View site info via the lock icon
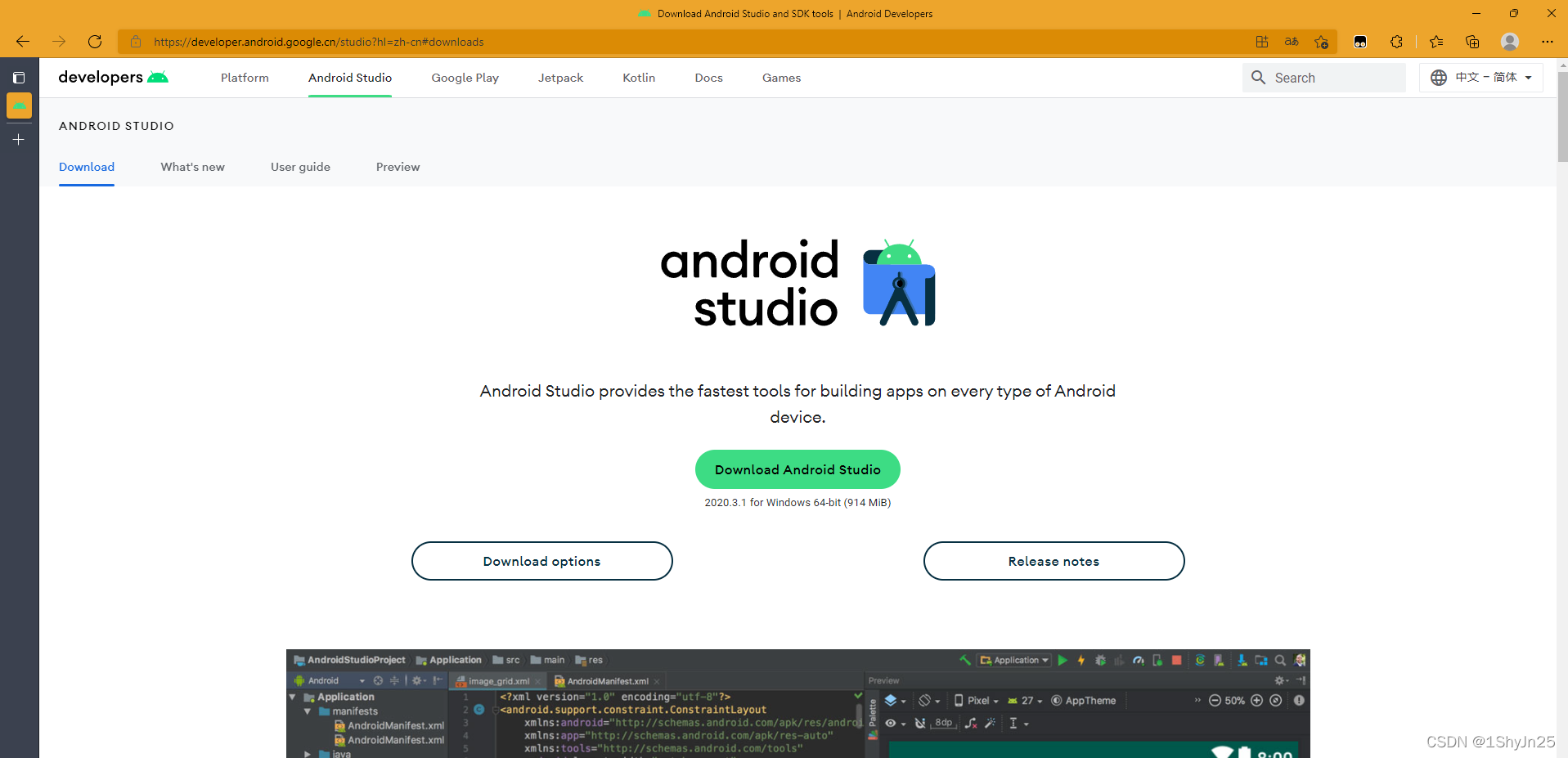This screenshot has width=1568, height=758. [x=136, y=42]
